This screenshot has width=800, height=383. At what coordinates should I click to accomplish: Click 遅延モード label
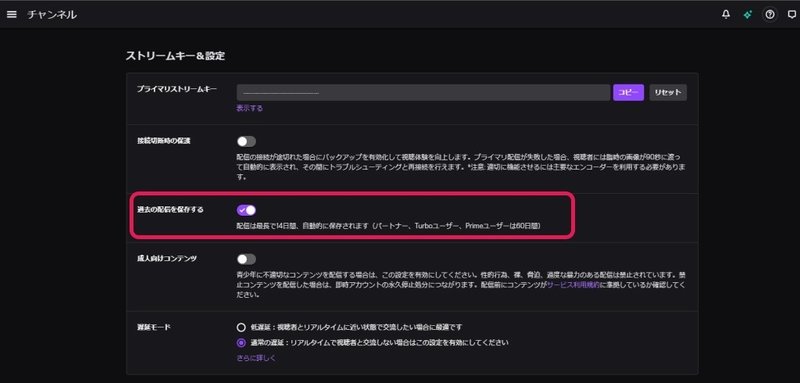[154, 326]
